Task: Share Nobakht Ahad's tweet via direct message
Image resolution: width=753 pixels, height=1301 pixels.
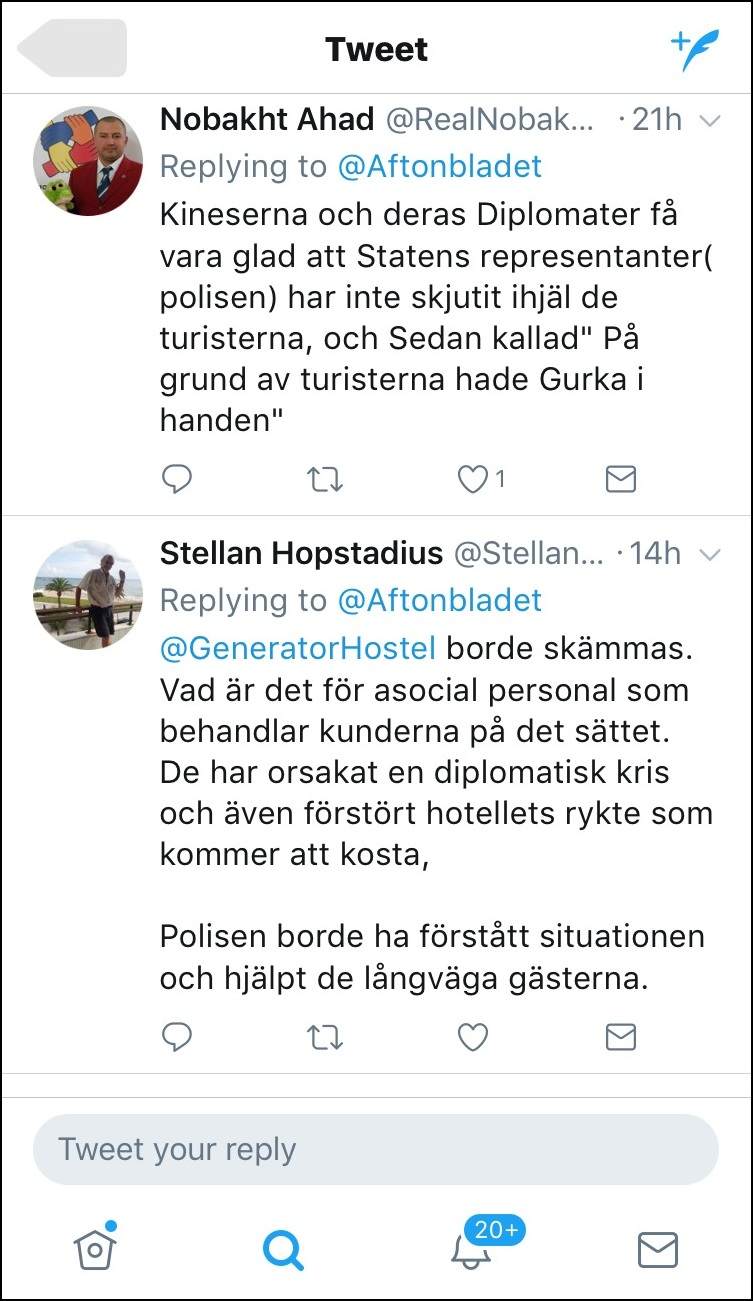Action: [621, 481]
